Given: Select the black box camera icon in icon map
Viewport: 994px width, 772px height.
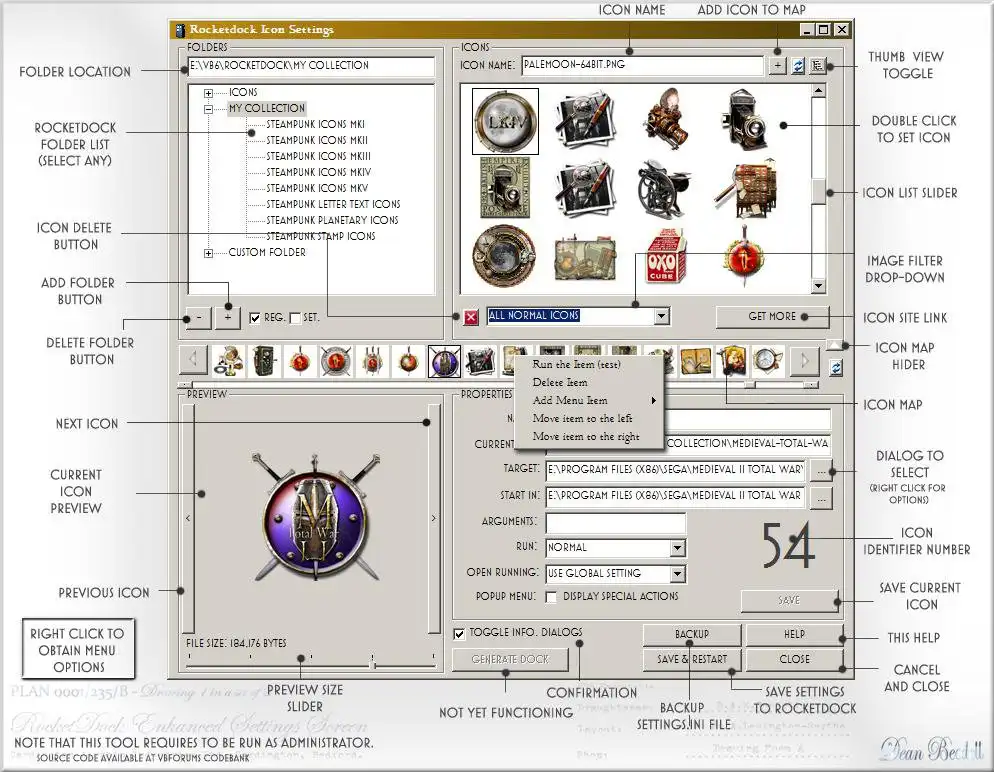Looking at the screenshot, I should [x=264, y=361].
